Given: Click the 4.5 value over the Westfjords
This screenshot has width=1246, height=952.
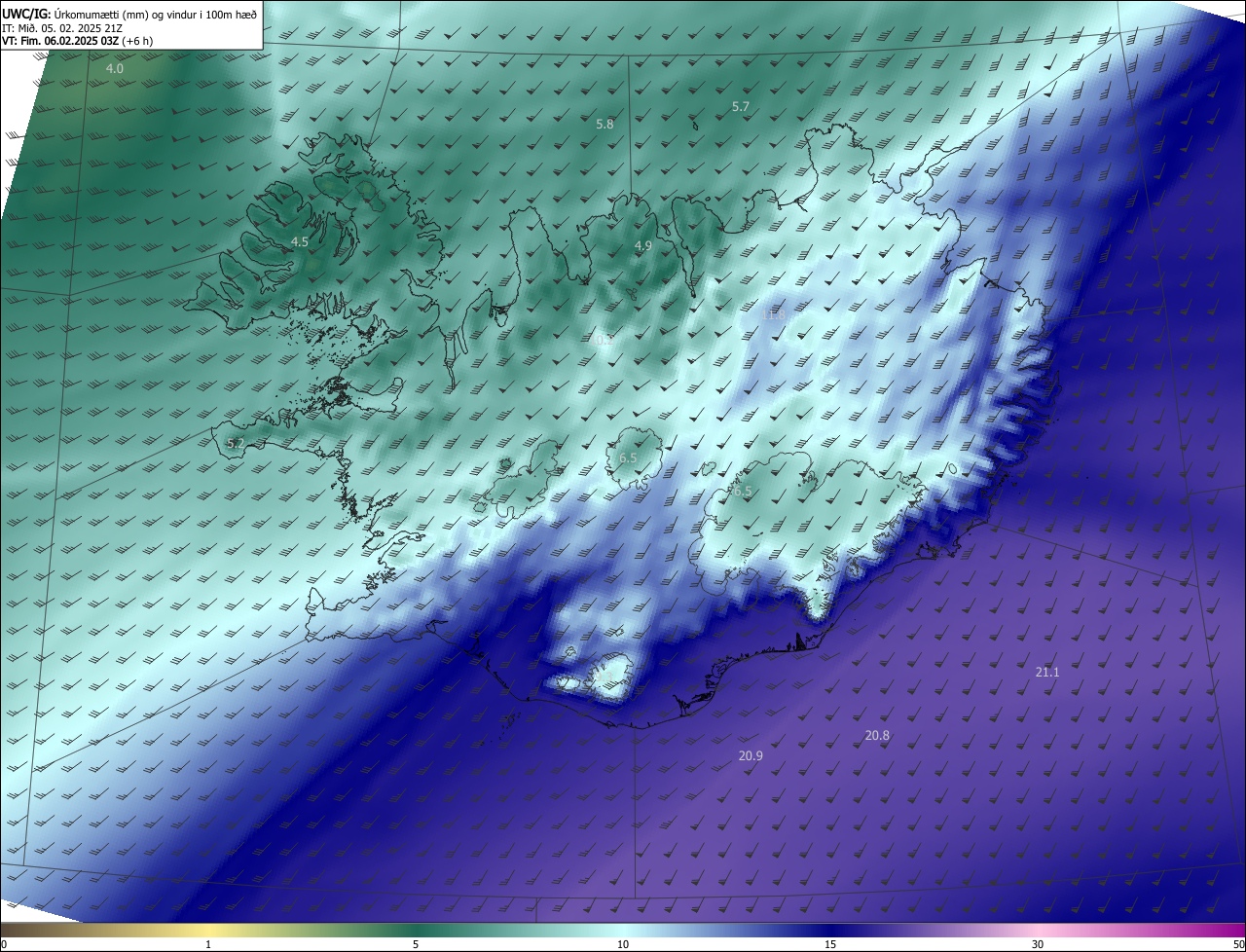Looking at the screenshot, I should 300,241.
